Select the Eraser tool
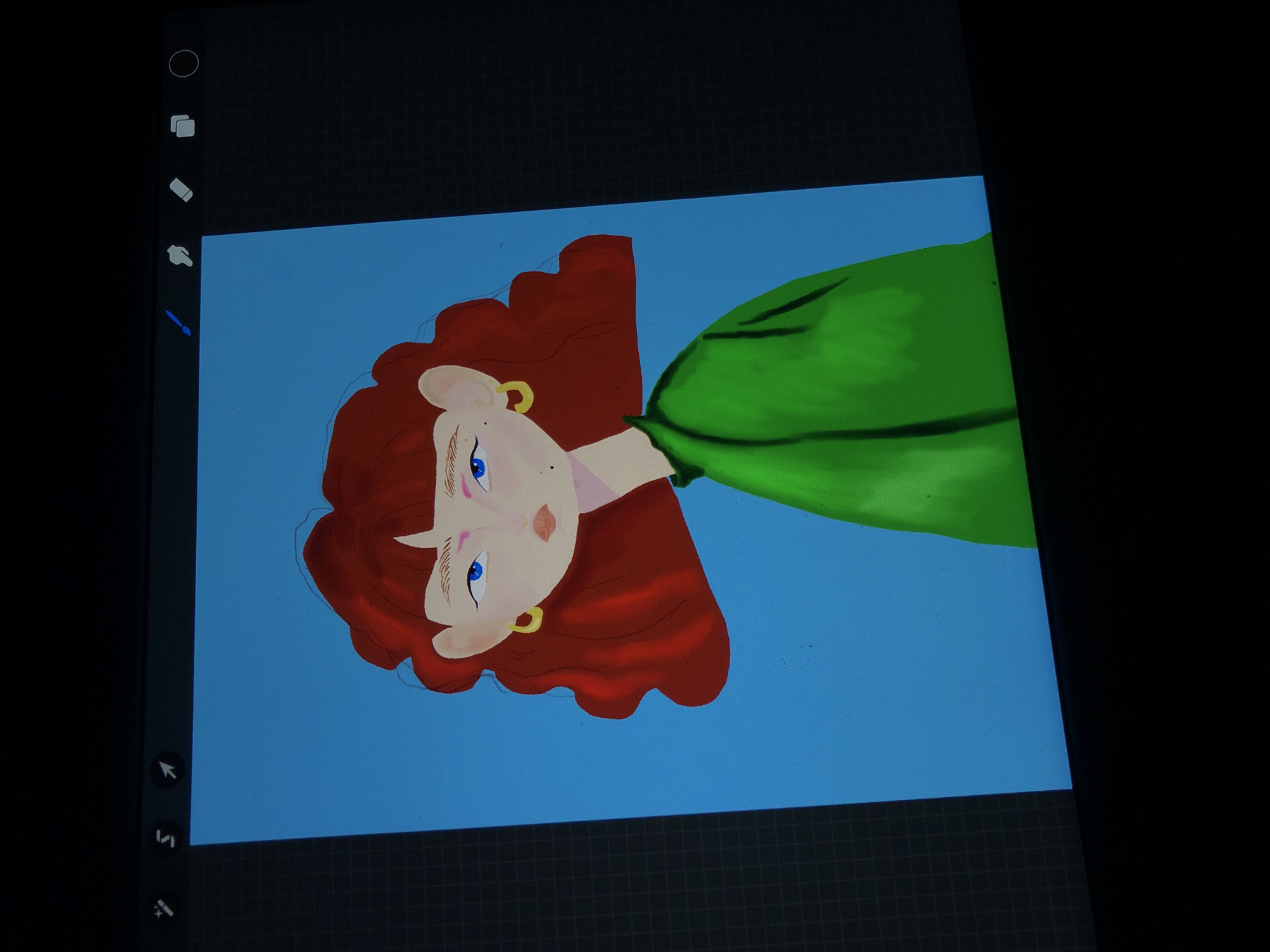The height and width of the screenshot is (952, 1270). pyautogui.click(x=182, y=190)
